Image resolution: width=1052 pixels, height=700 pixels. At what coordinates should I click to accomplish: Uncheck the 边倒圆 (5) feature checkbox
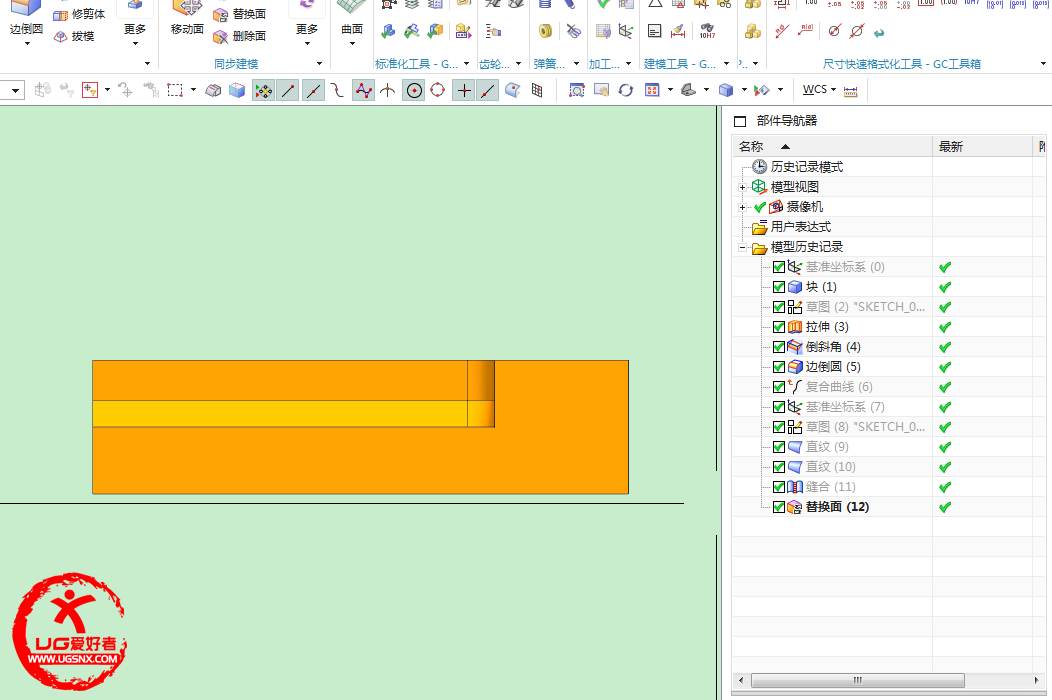[779, 367]
